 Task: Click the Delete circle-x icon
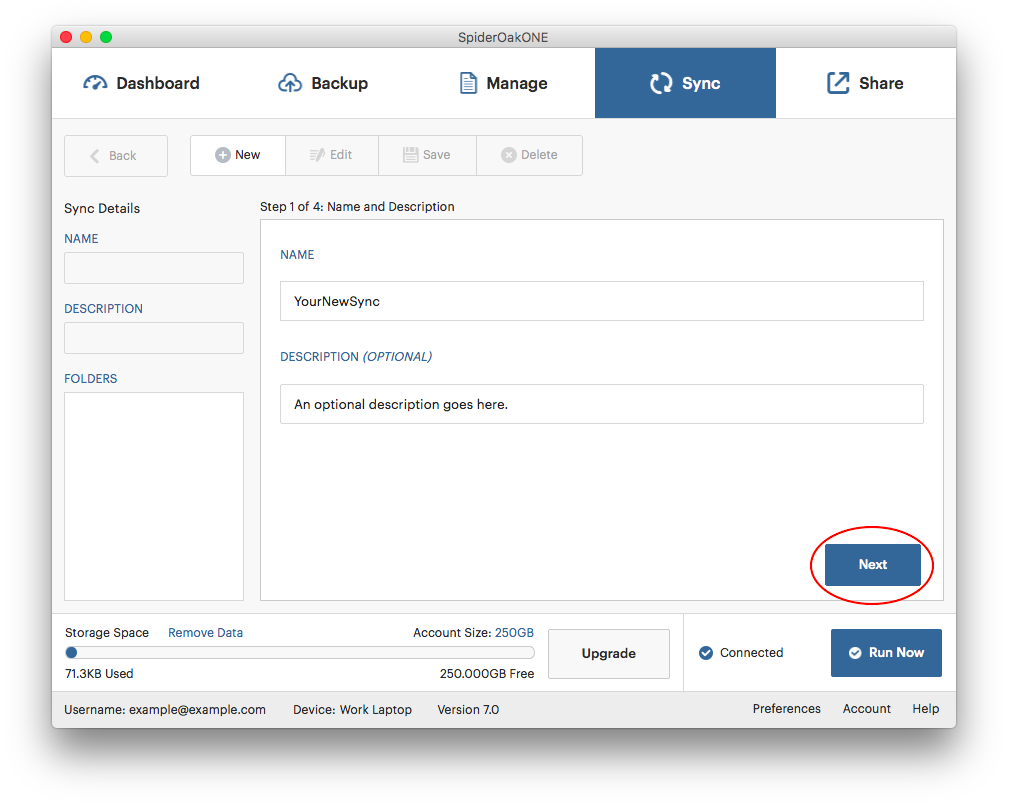click(509, 155)
